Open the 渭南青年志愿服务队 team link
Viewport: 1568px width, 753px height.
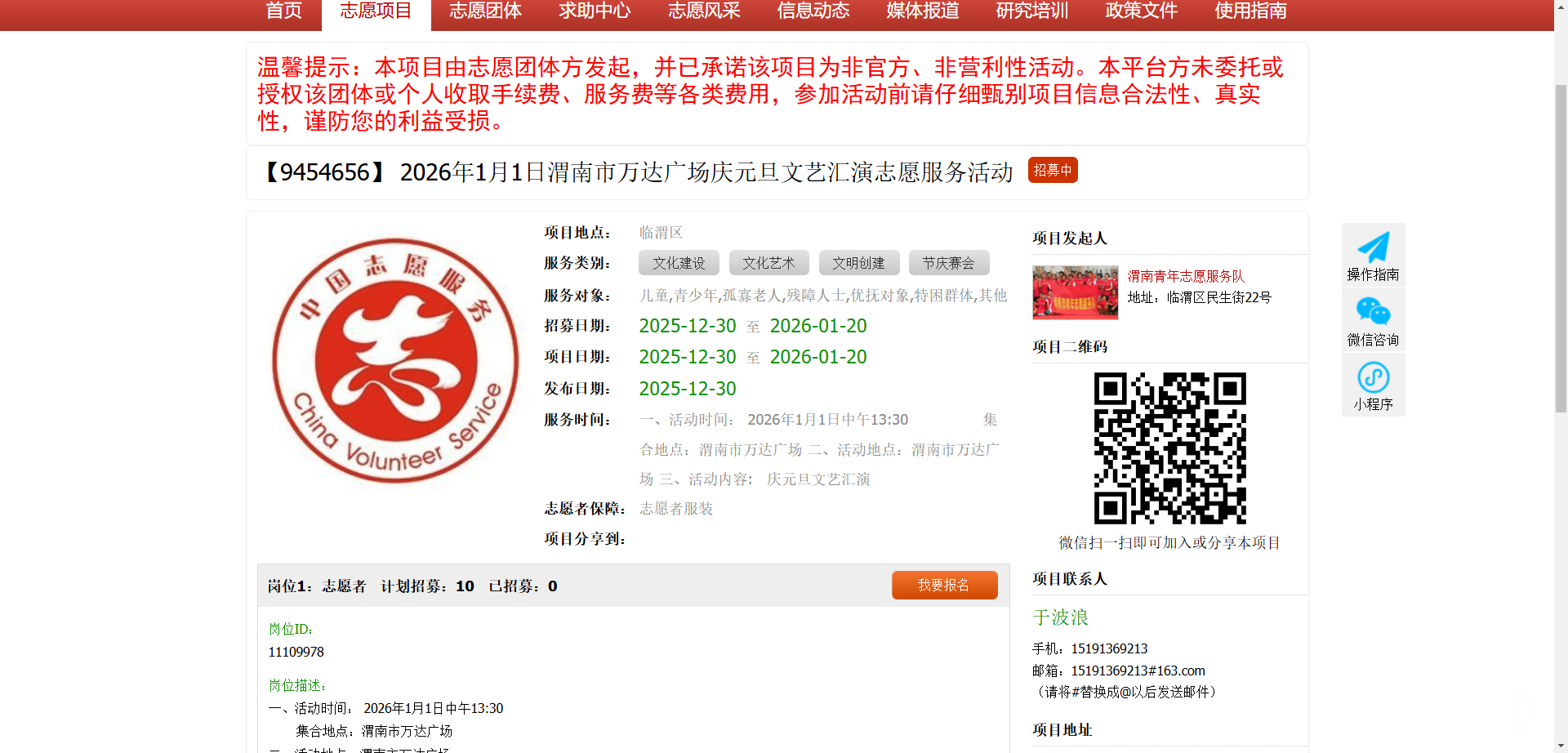coord(1186,276)
